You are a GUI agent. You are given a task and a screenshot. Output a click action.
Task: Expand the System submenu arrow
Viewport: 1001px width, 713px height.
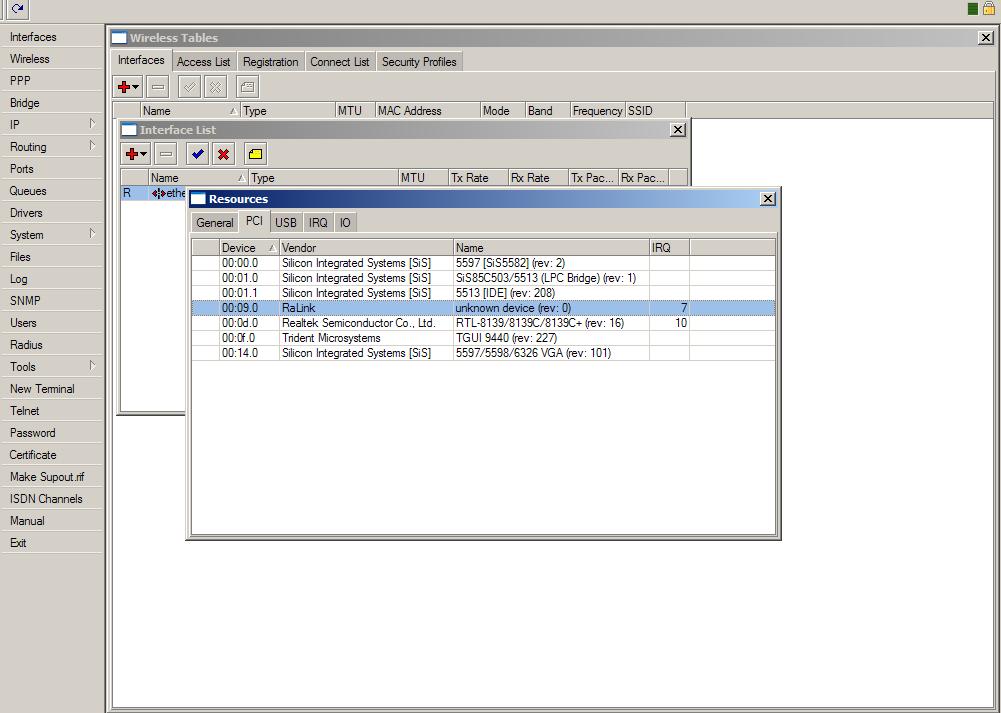click(x=92, y=234)
